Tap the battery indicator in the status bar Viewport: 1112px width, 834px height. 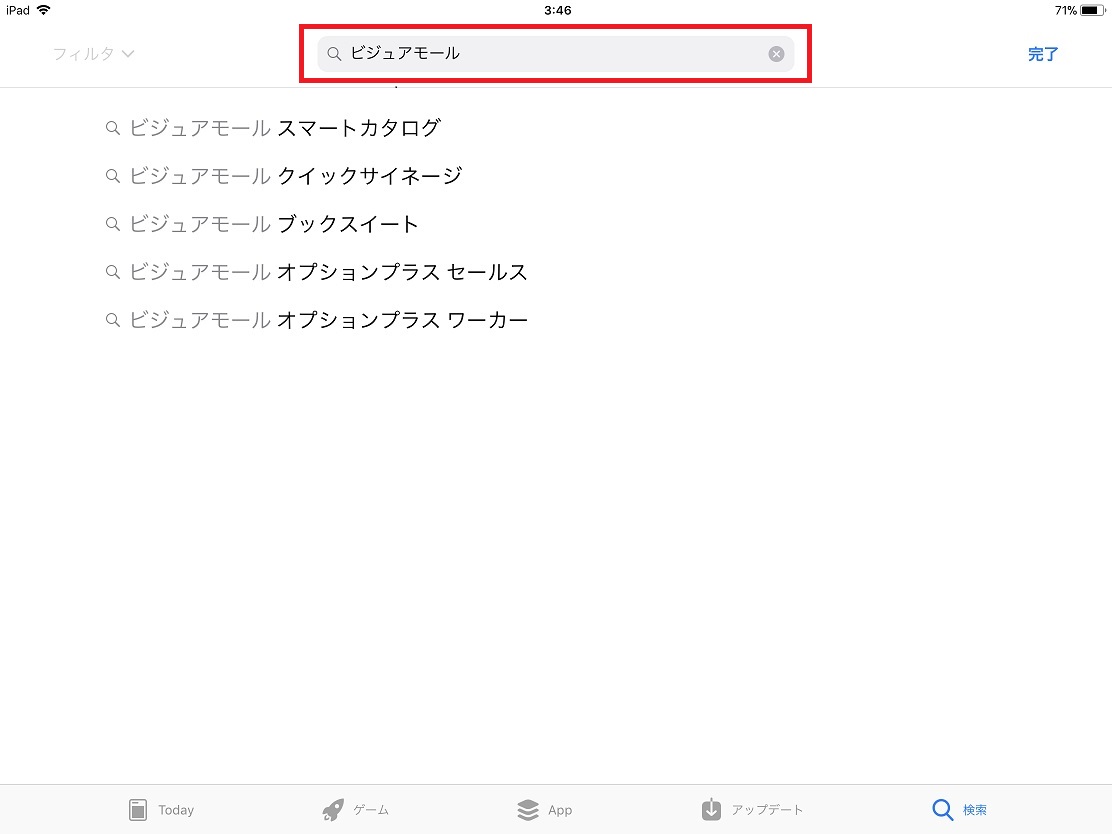(x=1092, y=10)
